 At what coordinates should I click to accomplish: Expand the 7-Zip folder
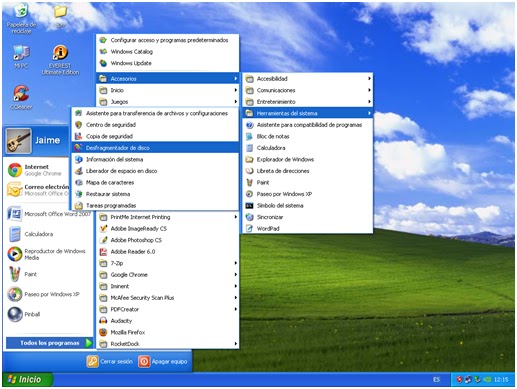[167, 263]
